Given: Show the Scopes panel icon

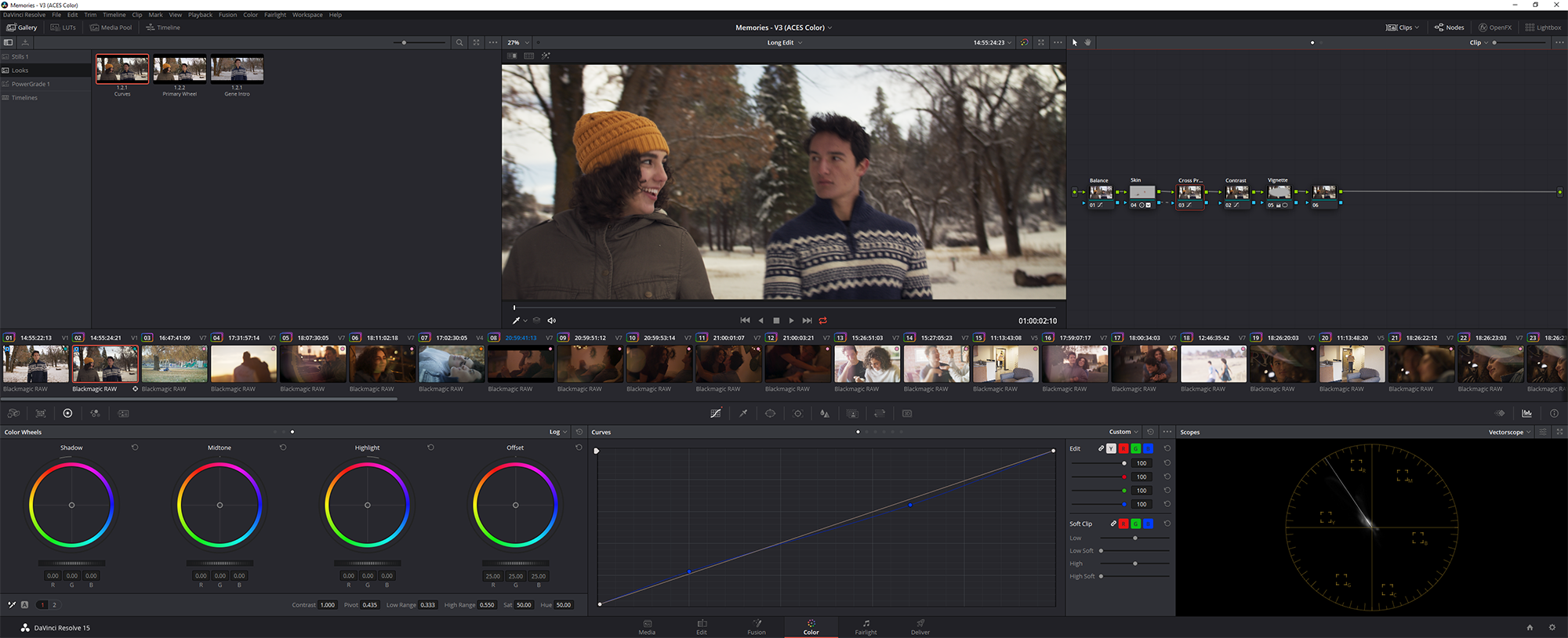Looking at the screenshot, I should 1526,413.
